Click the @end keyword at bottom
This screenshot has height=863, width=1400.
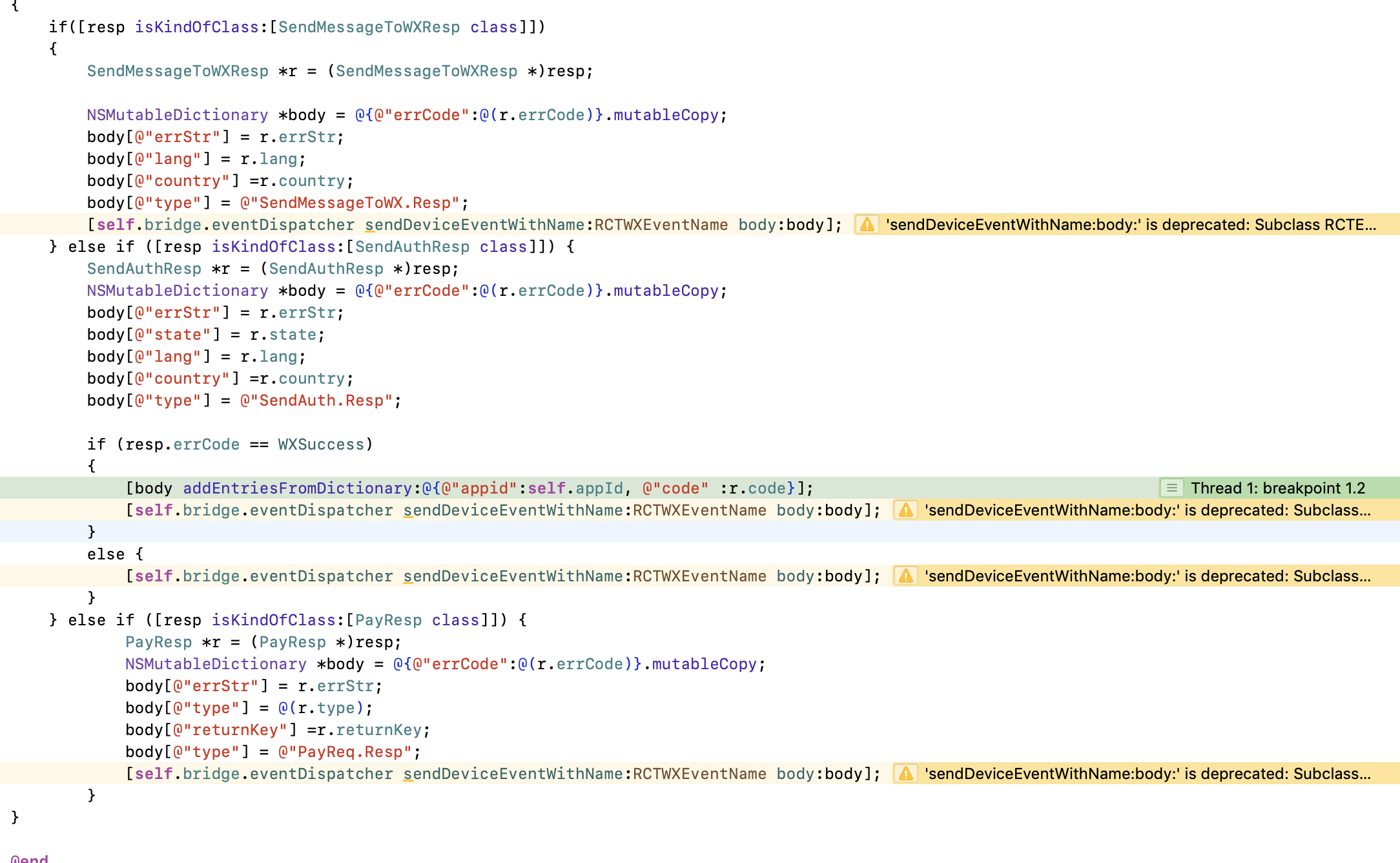(x=30, y=858)
